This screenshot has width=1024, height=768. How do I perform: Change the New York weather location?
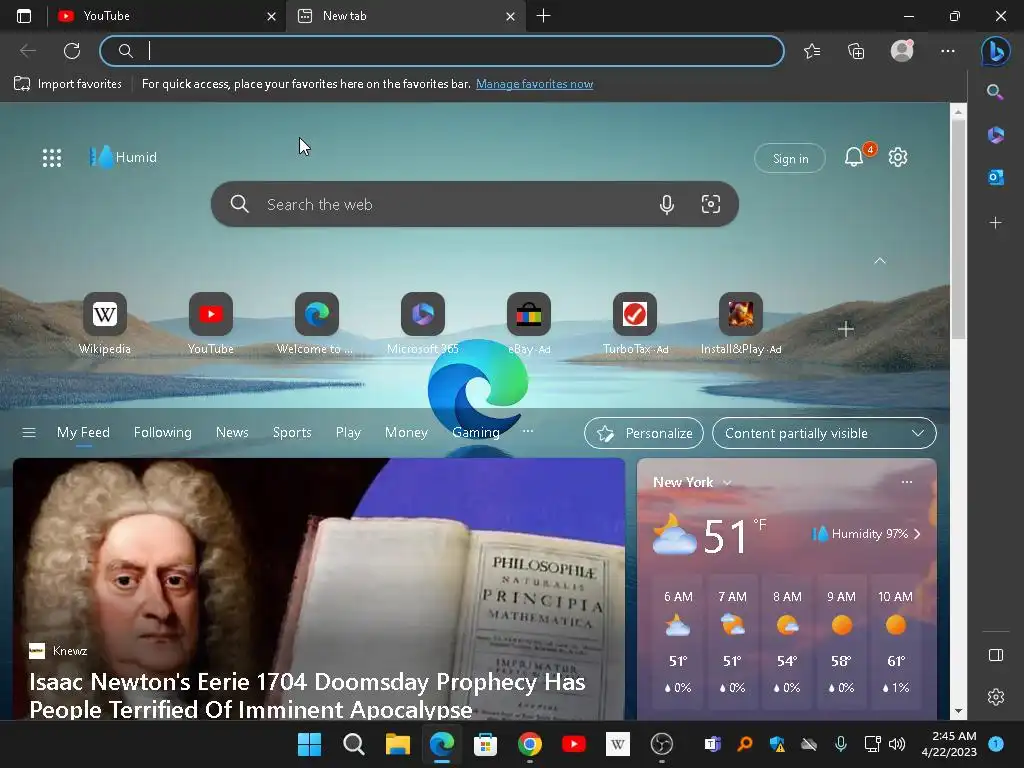click(x=692, y=482)
